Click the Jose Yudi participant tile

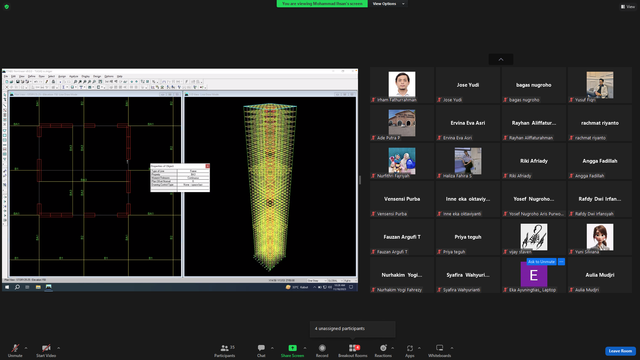[x=468, y=85]
